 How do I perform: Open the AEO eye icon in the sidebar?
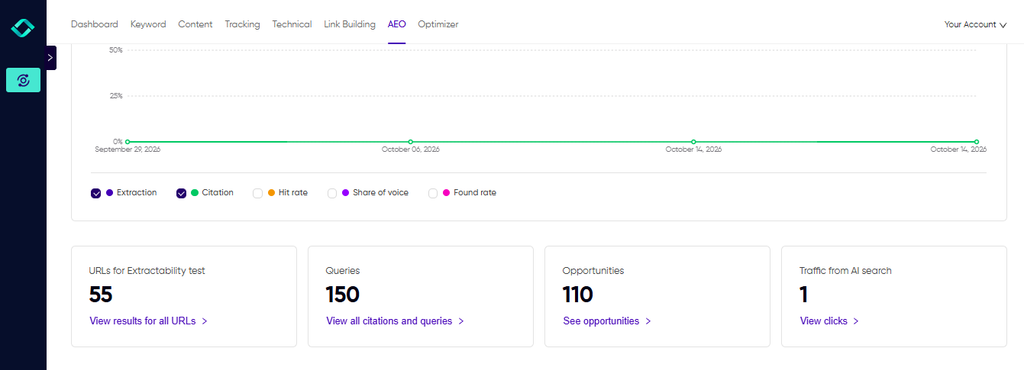[x=23, y=80]
